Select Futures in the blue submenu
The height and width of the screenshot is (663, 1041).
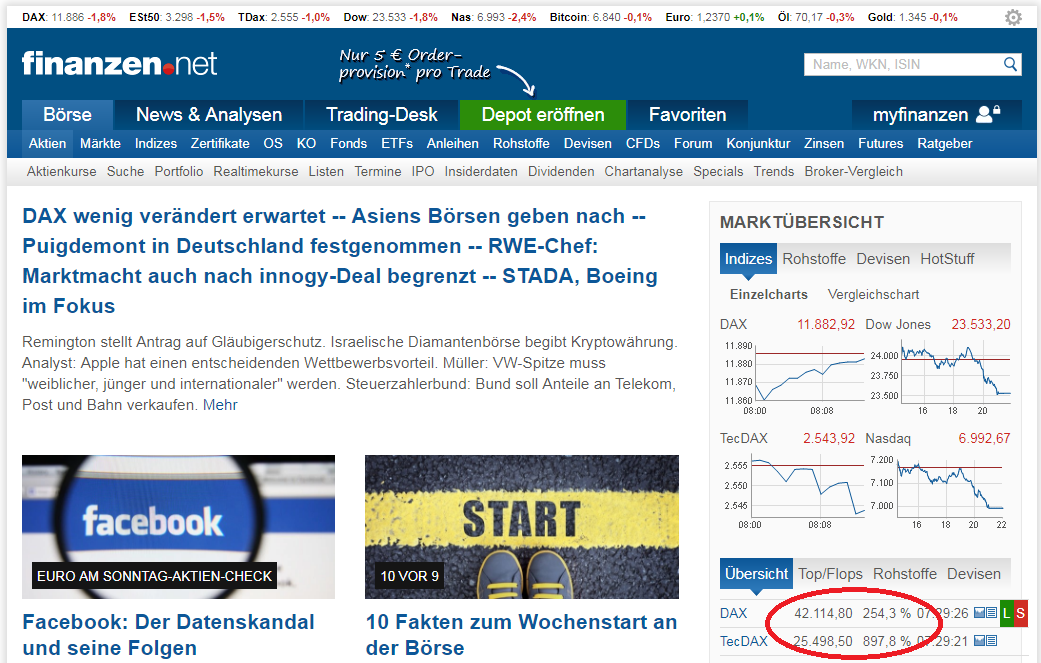880,143
